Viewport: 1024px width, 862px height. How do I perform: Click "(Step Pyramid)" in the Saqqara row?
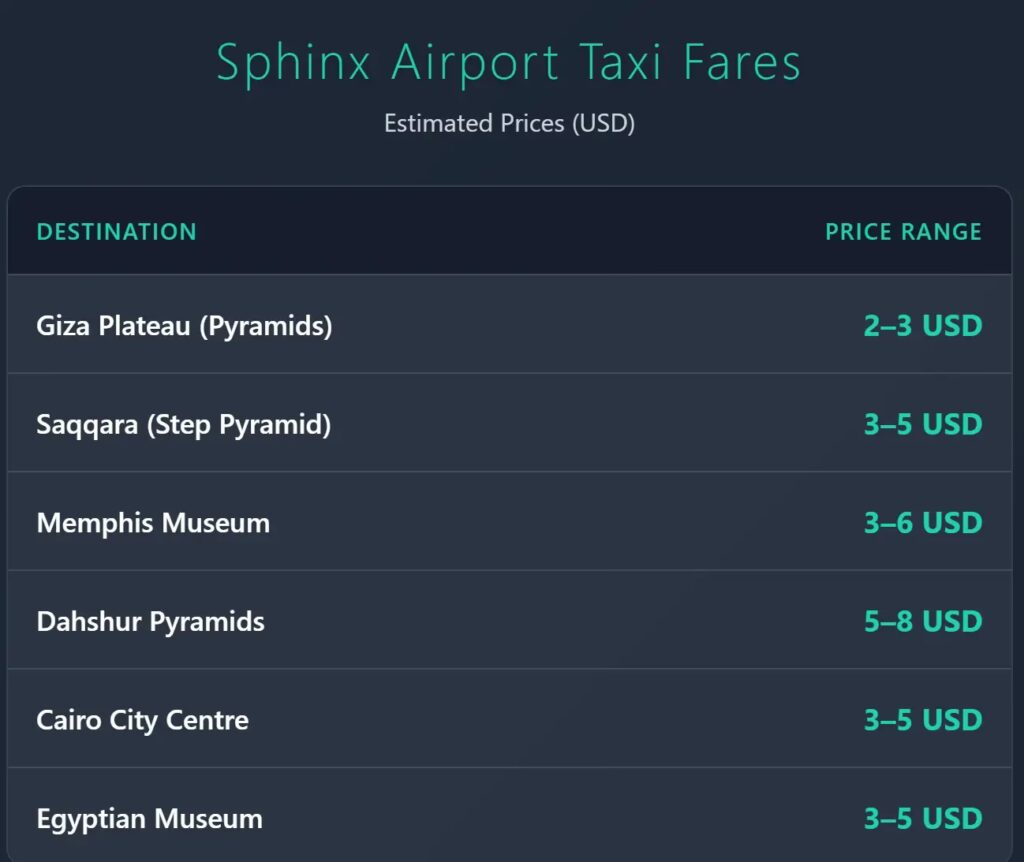239,424
